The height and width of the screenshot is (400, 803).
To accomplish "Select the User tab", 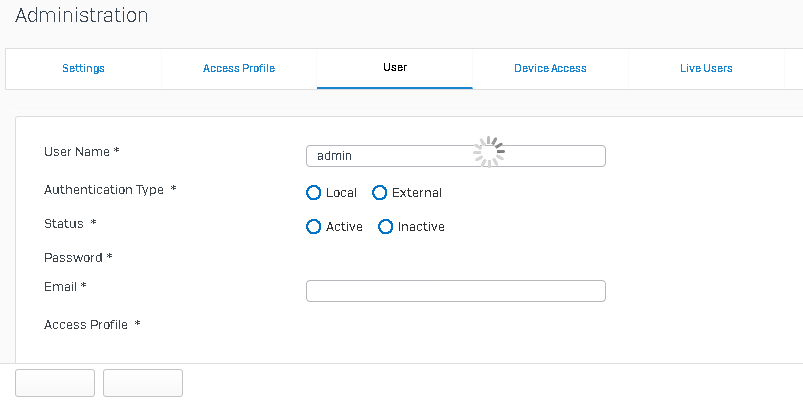I will pyautogui.click(x=395, y=69).
